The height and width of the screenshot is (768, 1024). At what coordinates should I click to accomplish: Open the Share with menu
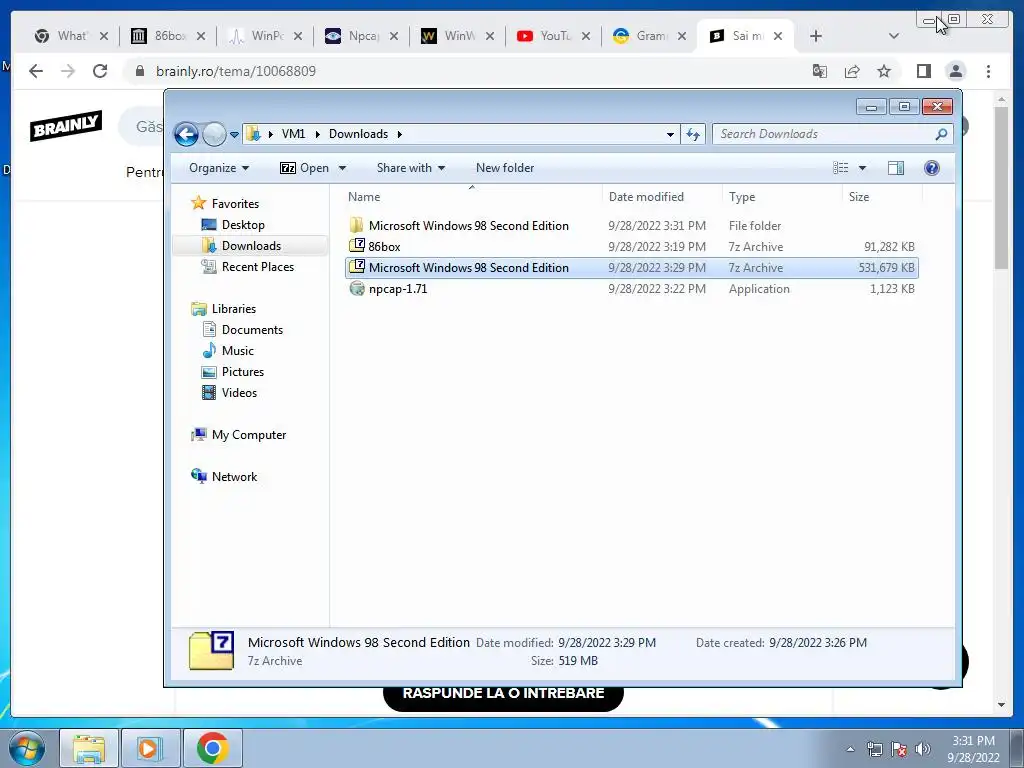click(x=411, y=168)
